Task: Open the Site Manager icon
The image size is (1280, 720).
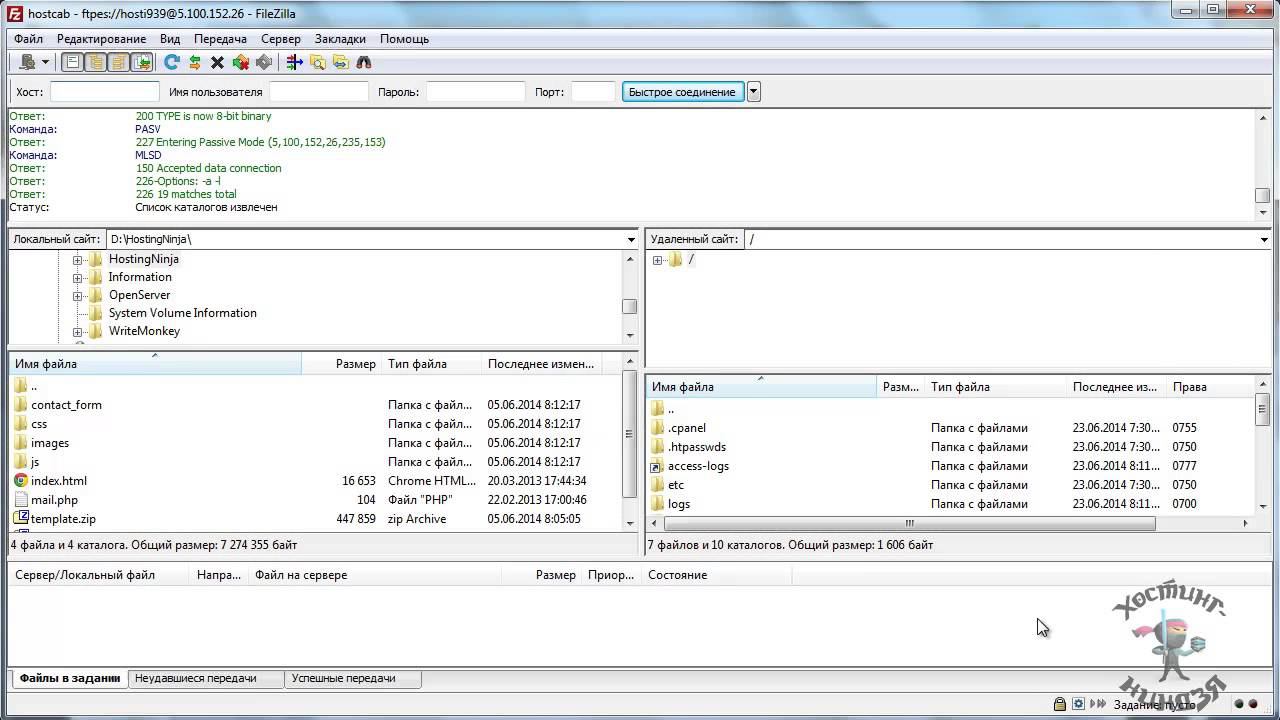Action: 27,62
